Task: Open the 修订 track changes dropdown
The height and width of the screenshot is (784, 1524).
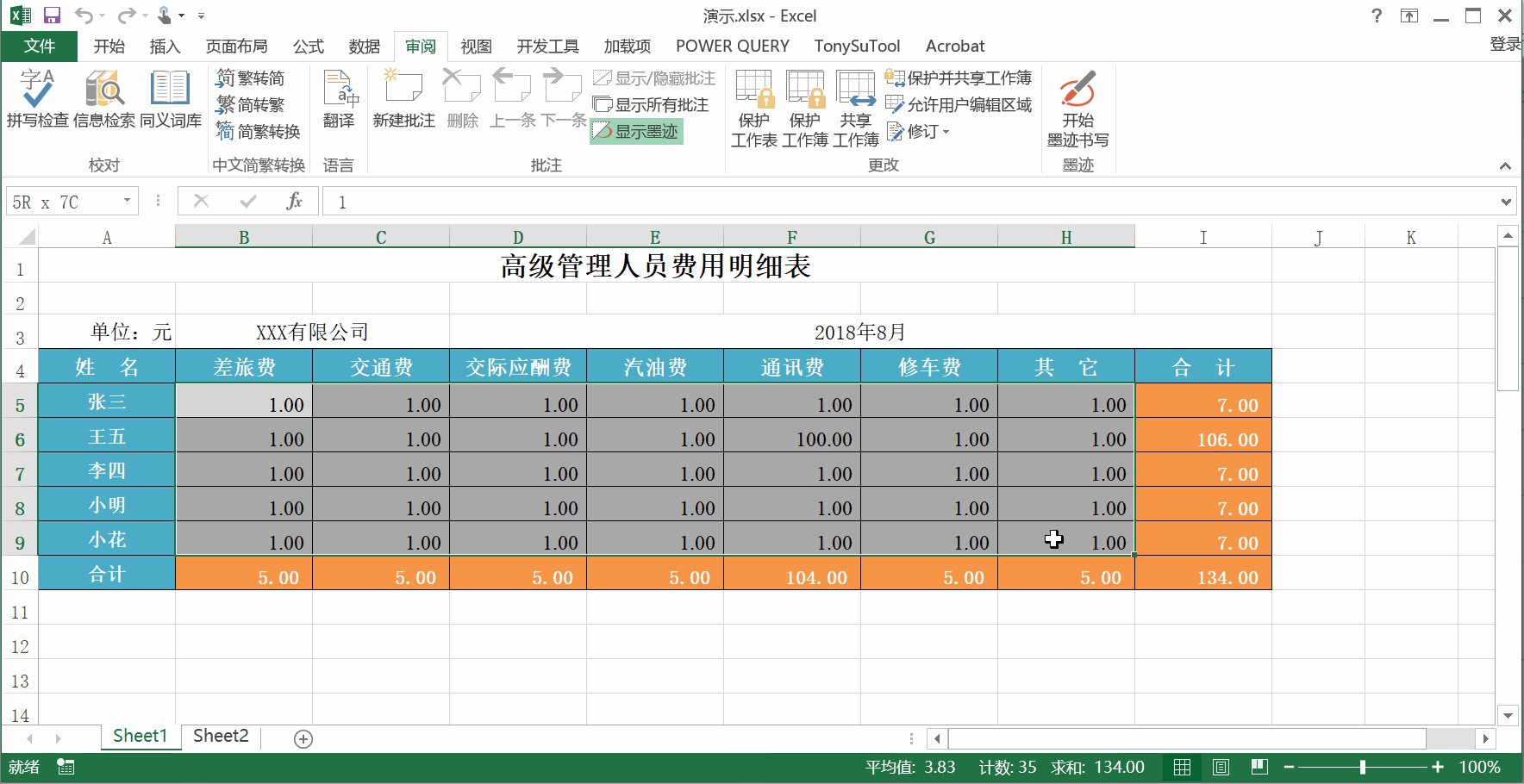Action: tap(919, 132)
